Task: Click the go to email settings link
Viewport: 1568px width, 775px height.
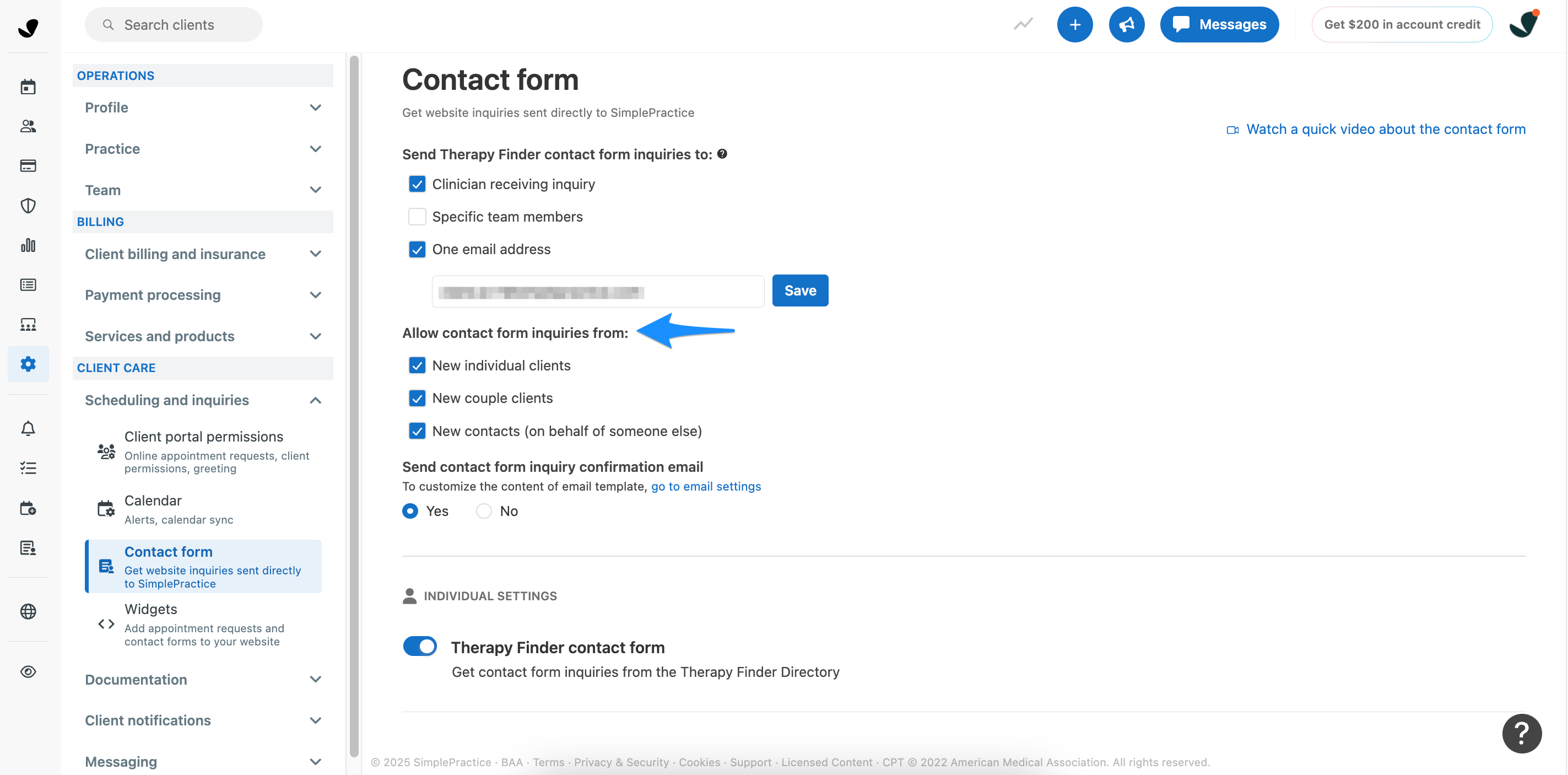Action: pyautogui.click(x=705, y=486)
